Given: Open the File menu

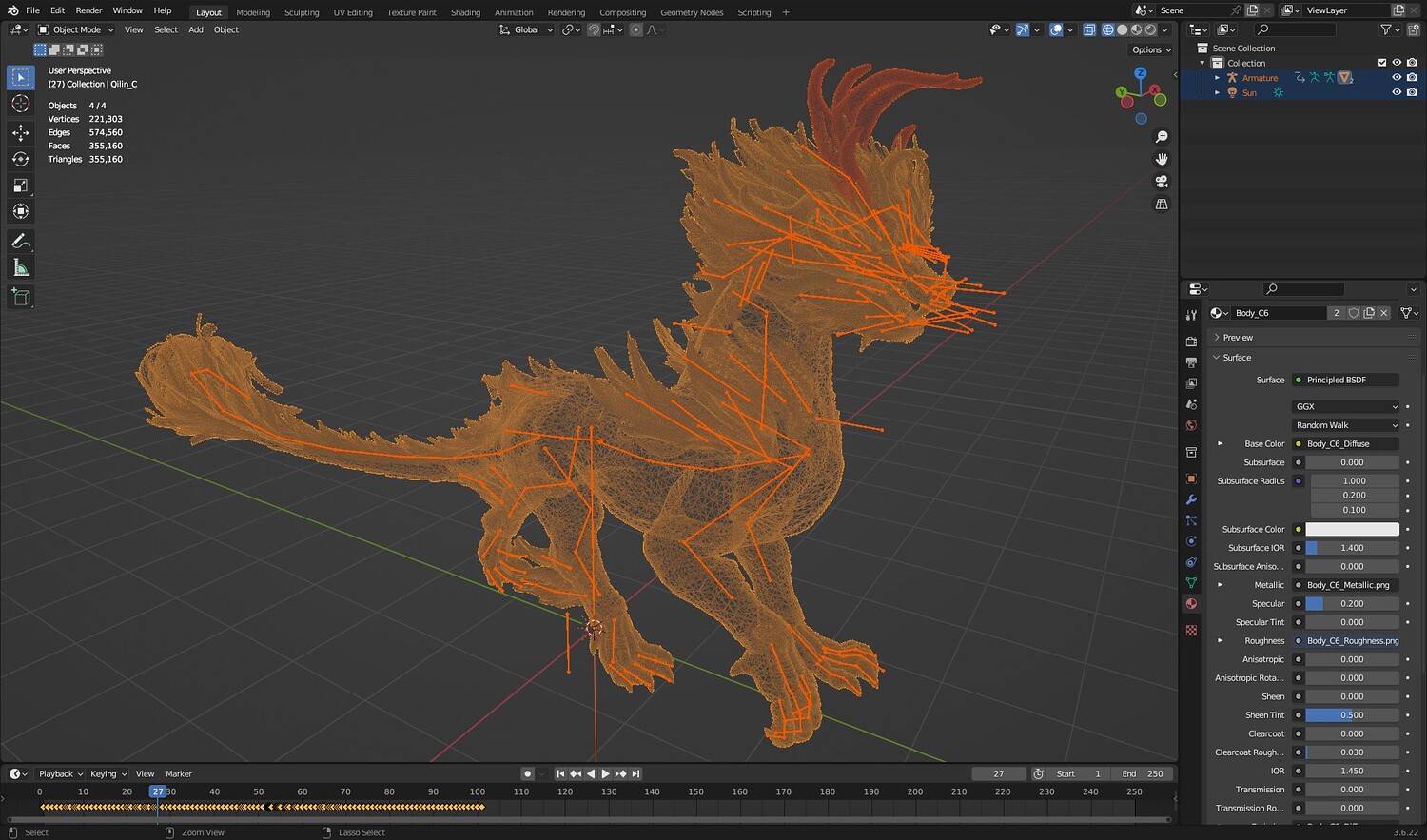Looking at the screenshot, I should point(32,10).
